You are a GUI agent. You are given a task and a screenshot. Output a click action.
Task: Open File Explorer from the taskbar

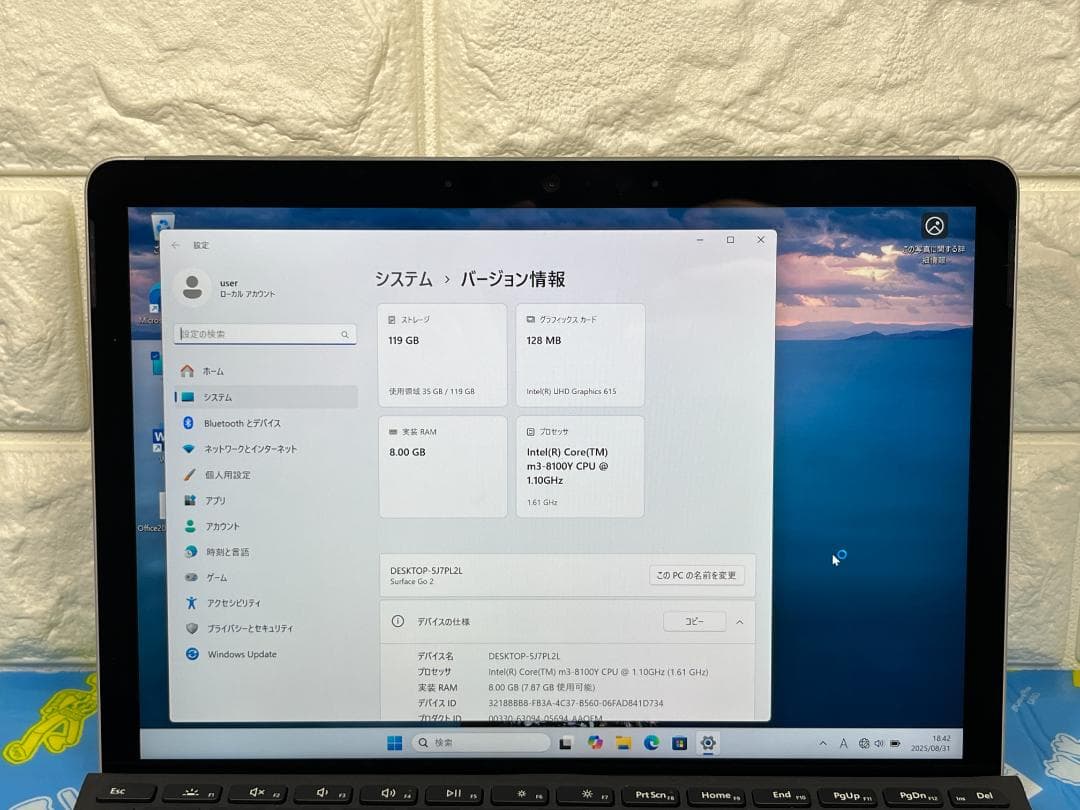click(x=622, y=743)
